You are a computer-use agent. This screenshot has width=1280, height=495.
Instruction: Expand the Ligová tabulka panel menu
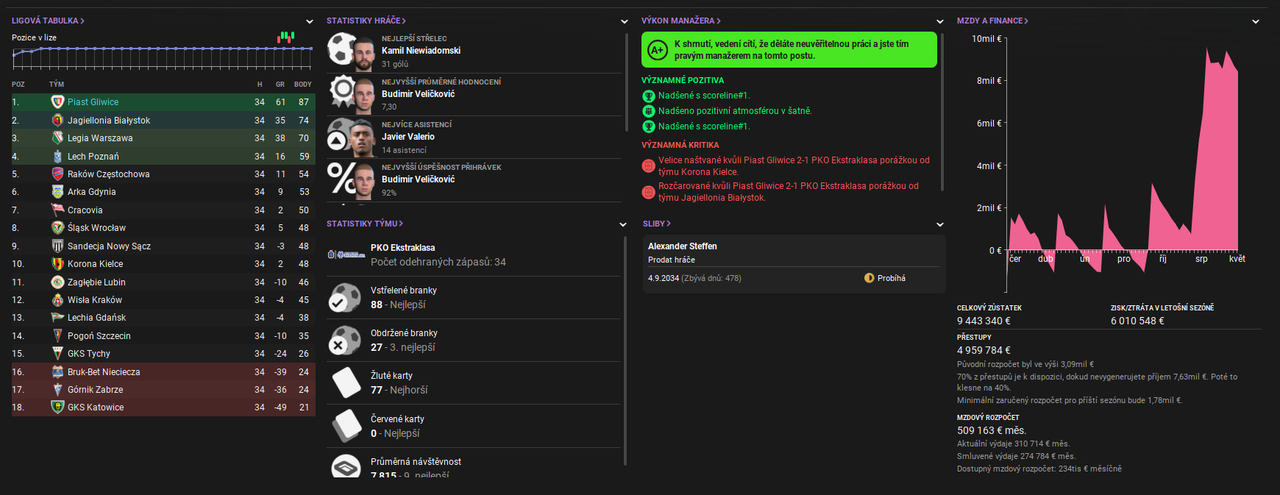coord(310,21)
